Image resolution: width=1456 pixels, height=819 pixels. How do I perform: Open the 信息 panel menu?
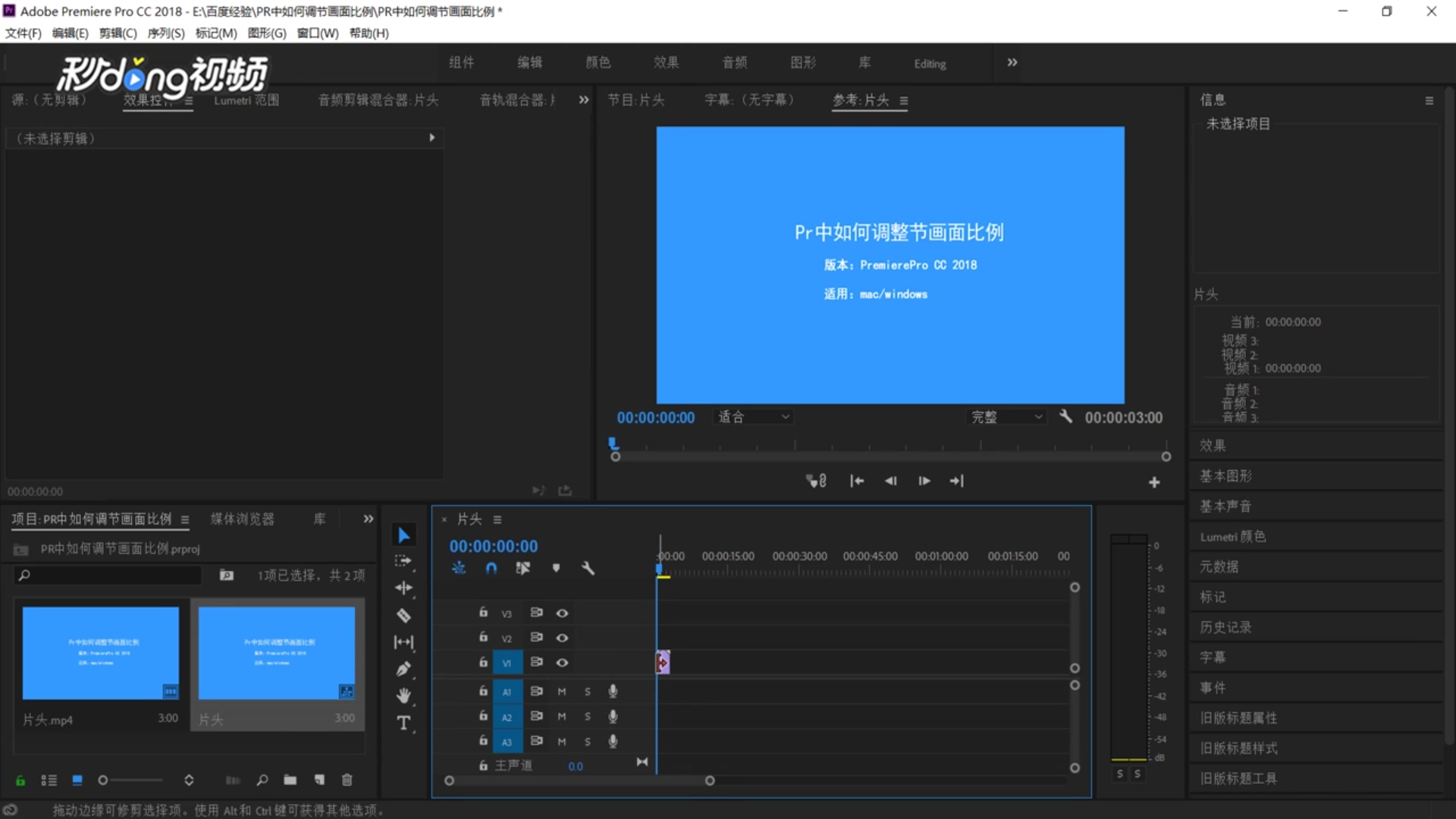tap(1429, 100)
